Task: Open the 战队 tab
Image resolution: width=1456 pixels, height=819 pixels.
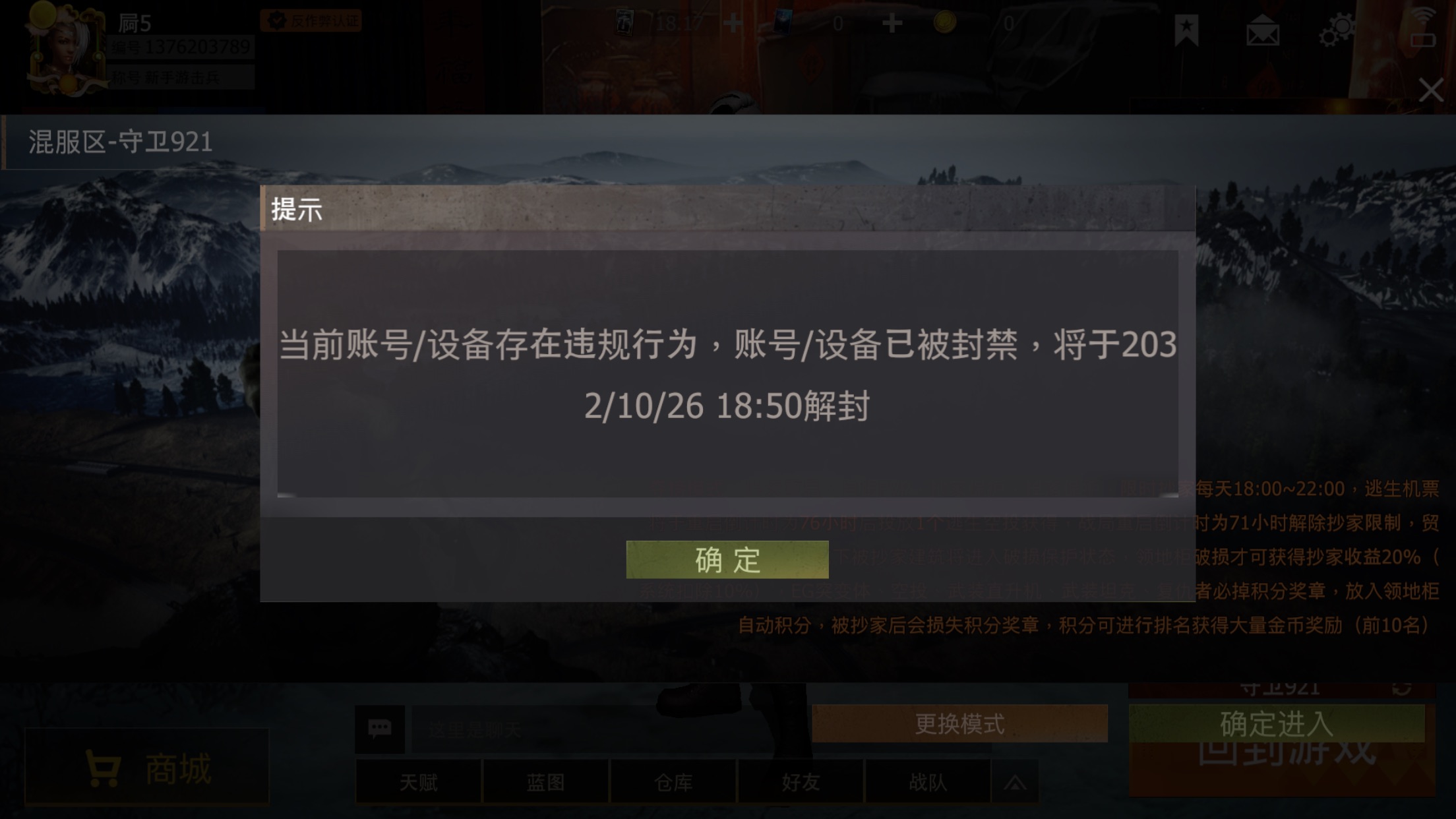Action: (928, 782)
